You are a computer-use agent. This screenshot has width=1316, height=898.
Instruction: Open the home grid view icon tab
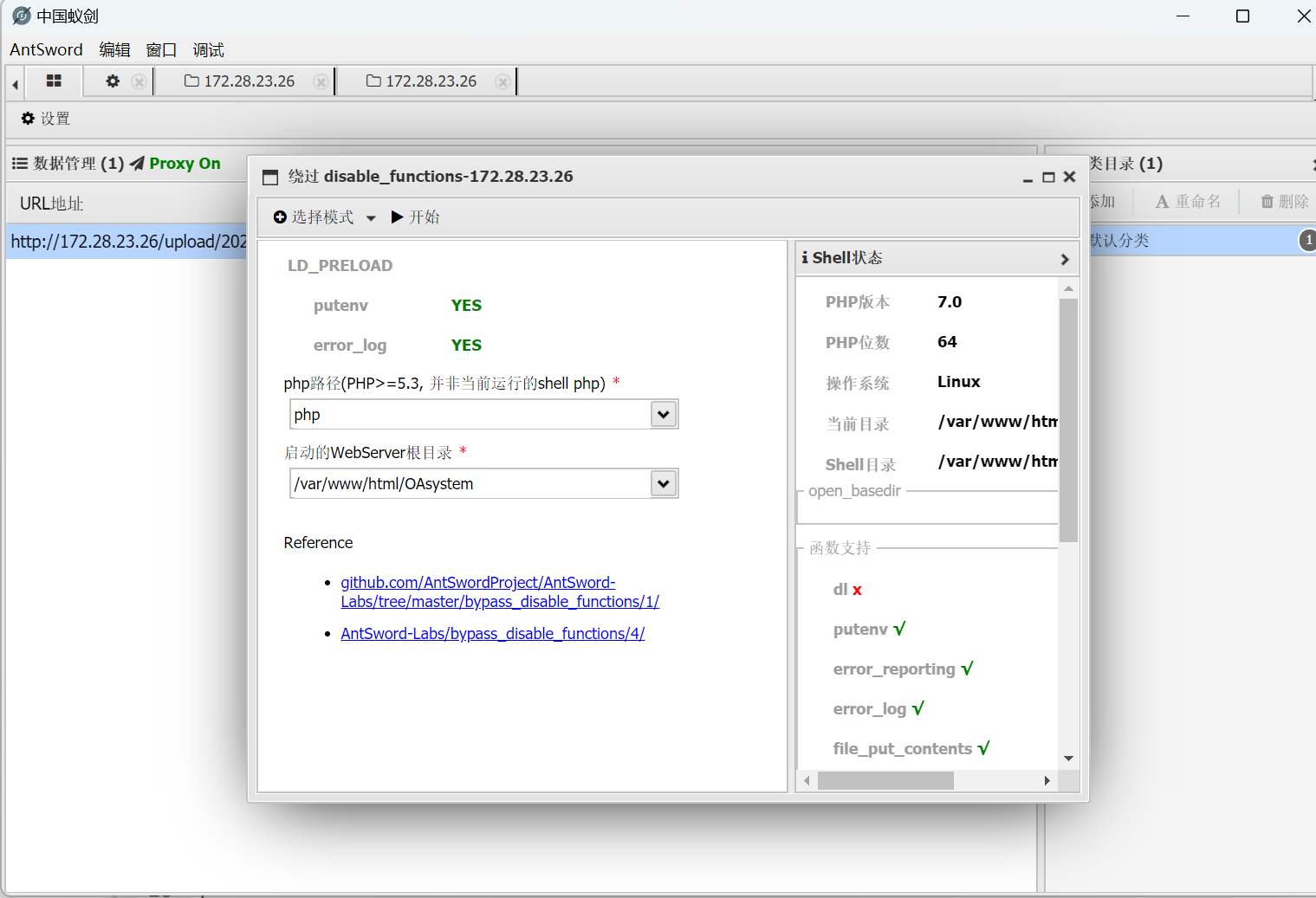click(54, 81)
